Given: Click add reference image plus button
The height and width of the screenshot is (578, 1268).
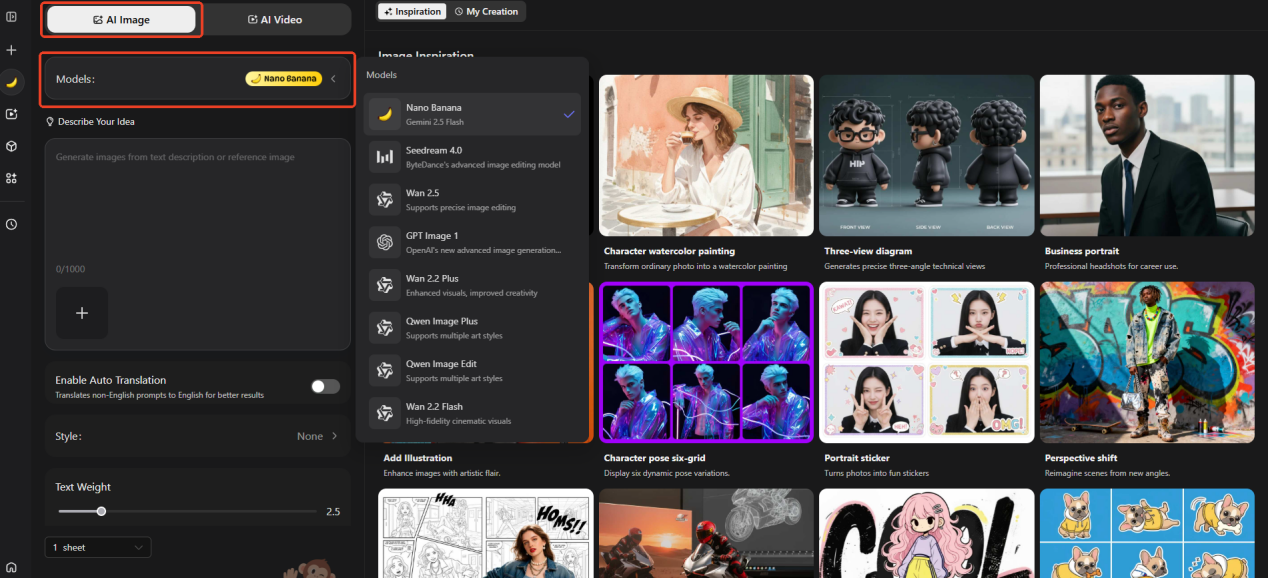Looking at the screenshot, I should [x=82, y=313].
